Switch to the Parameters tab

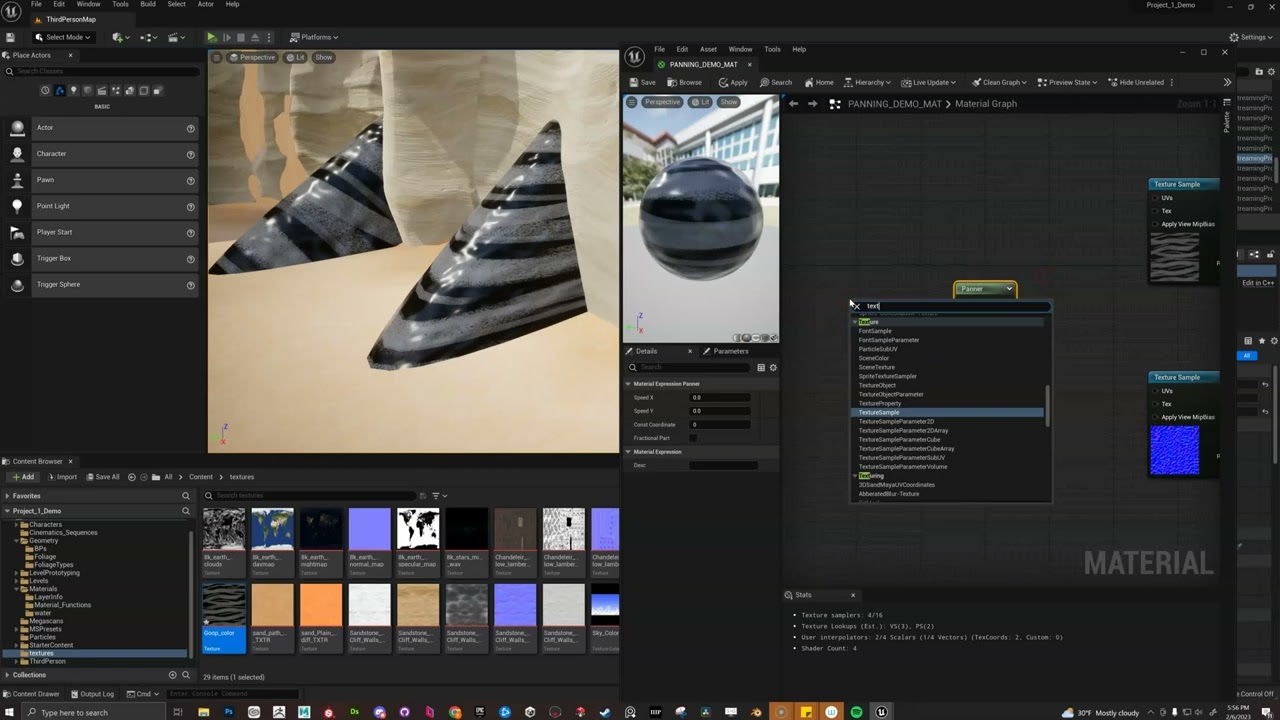725,351
